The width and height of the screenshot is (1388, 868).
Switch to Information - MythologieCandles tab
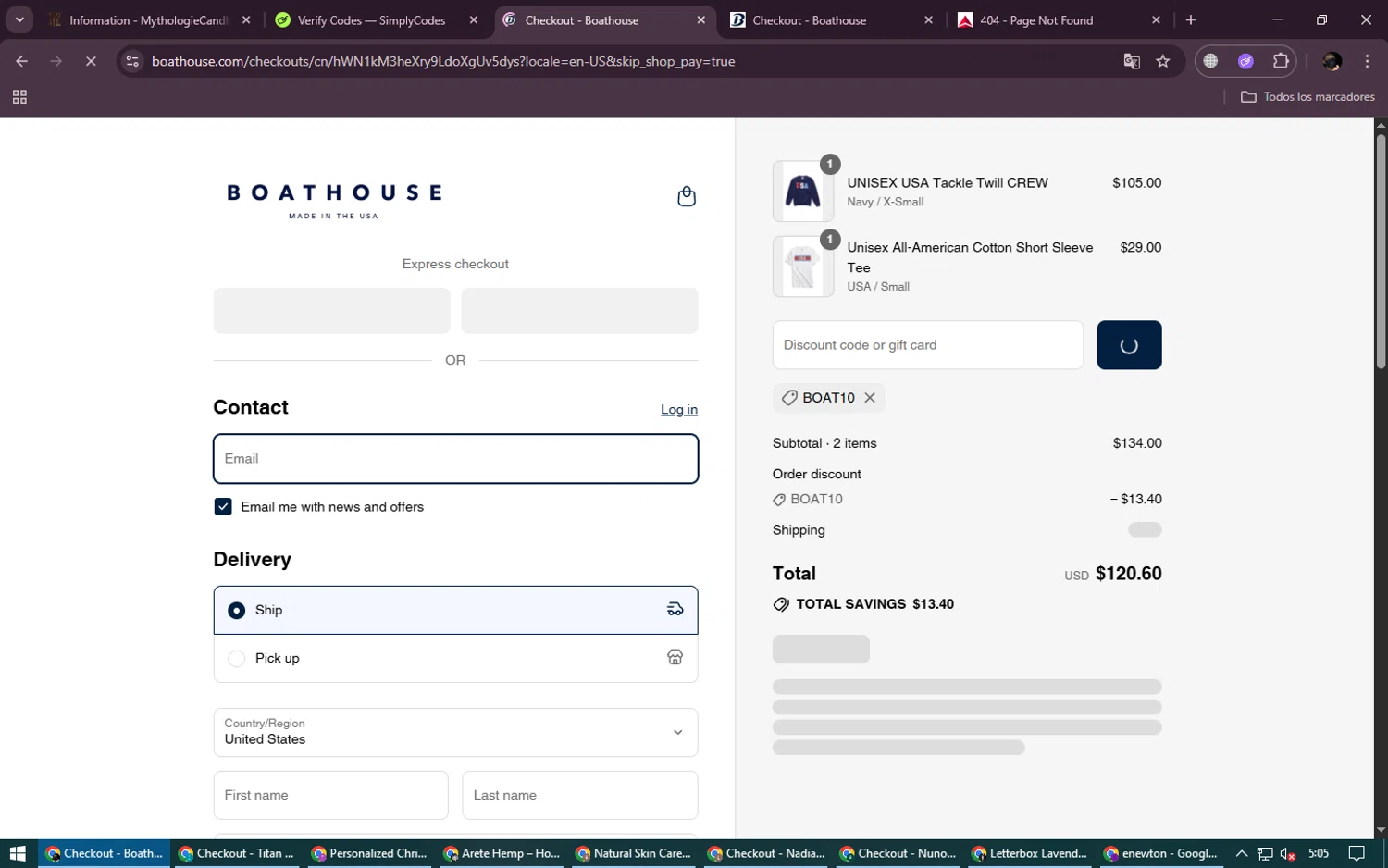(149, 20)
